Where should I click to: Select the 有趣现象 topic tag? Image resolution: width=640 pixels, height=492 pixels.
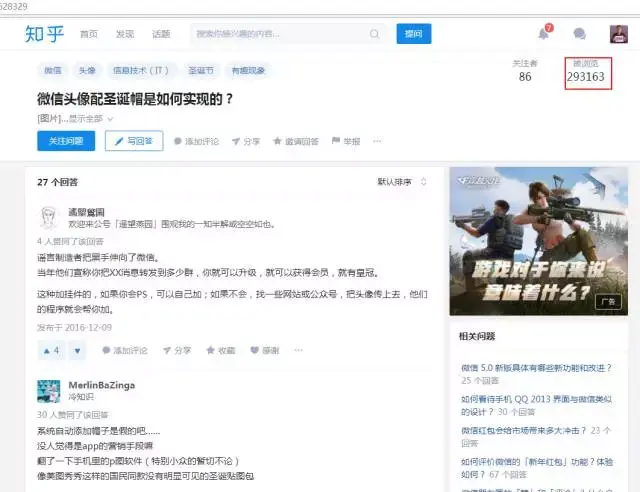[x=248, y=70]
